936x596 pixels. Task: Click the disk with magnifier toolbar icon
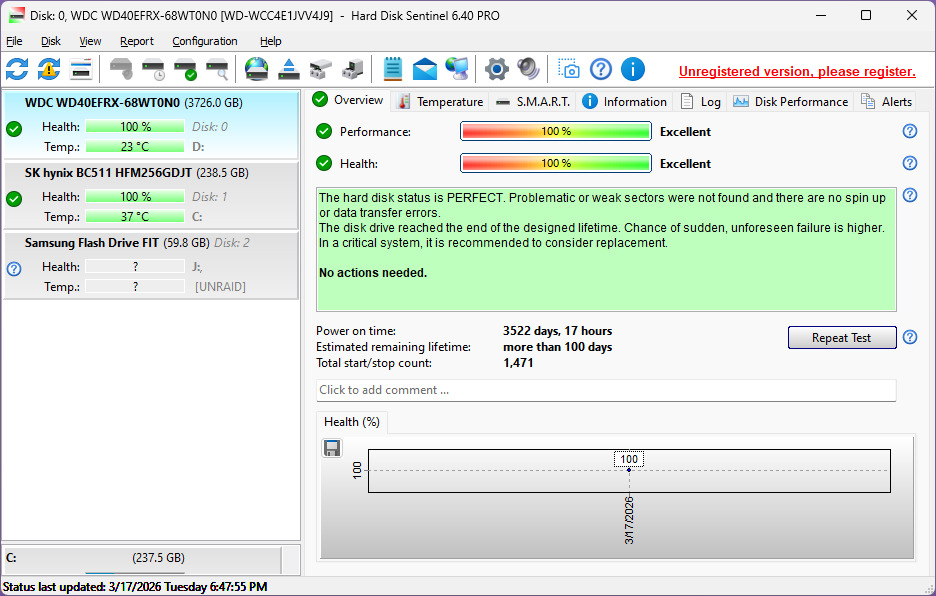(x=217, y=69)
